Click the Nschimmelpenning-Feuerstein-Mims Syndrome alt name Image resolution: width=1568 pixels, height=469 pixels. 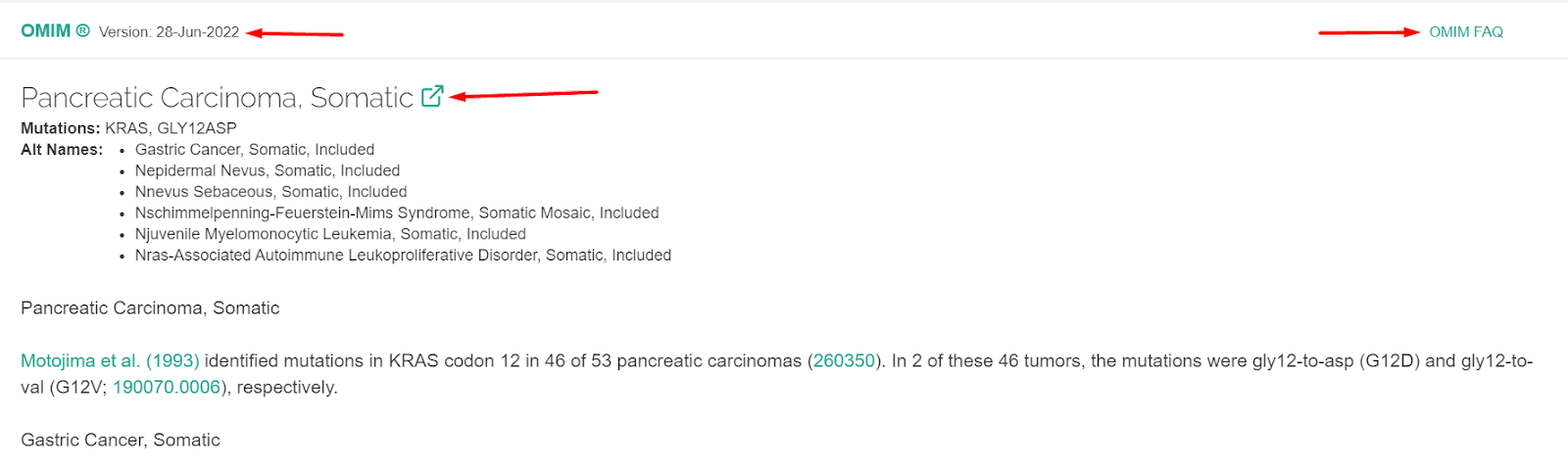397,213
